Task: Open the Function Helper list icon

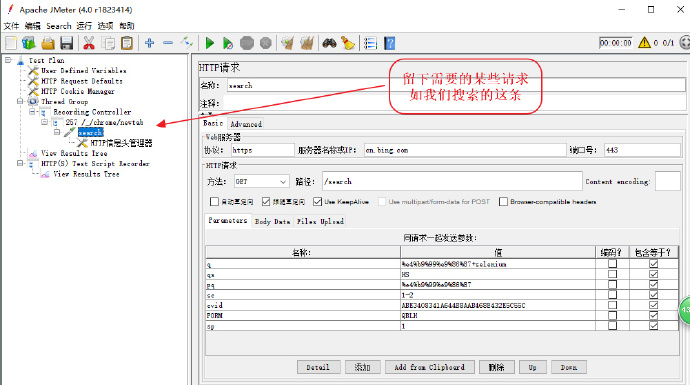Action: click(x=371, y=43)
